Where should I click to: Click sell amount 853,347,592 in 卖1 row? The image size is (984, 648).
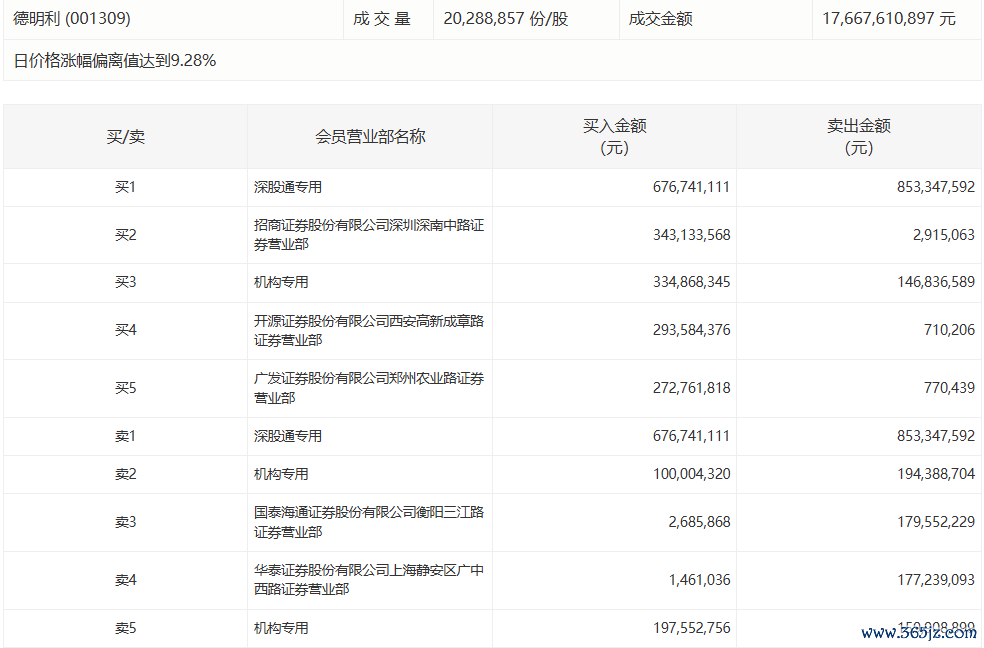936,436
